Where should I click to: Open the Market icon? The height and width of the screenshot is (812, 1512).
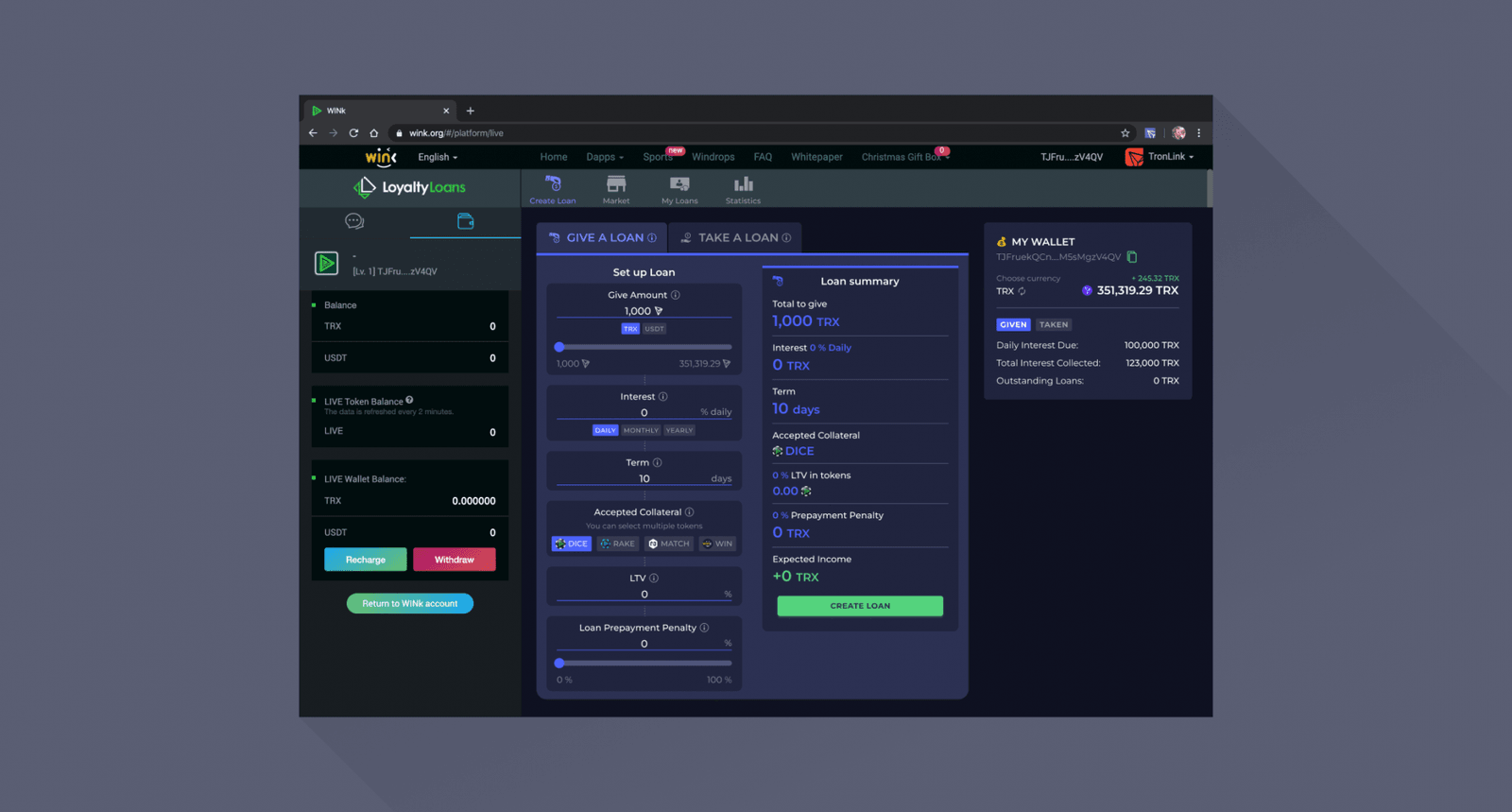[x=616, y=188]
